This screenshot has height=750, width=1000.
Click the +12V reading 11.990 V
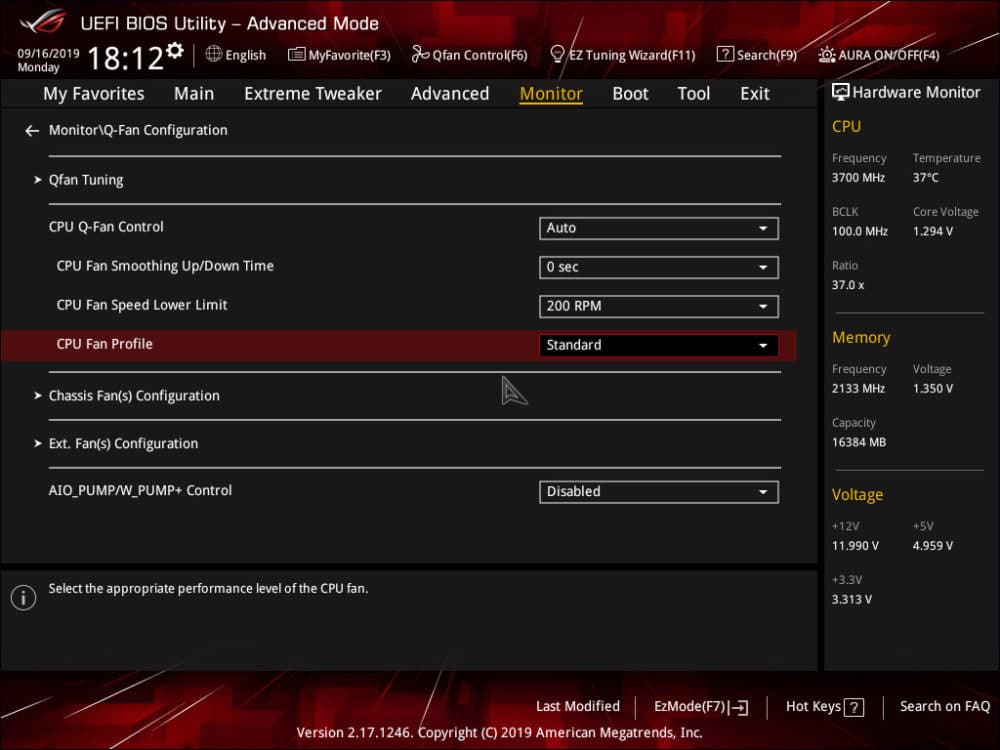[855, 546]
